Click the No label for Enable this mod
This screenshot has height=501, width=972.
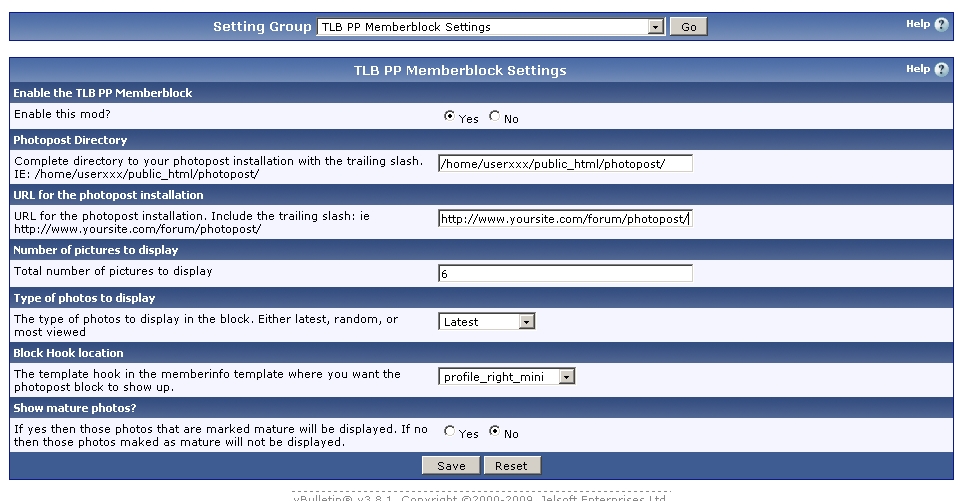[x=512, y=119]
